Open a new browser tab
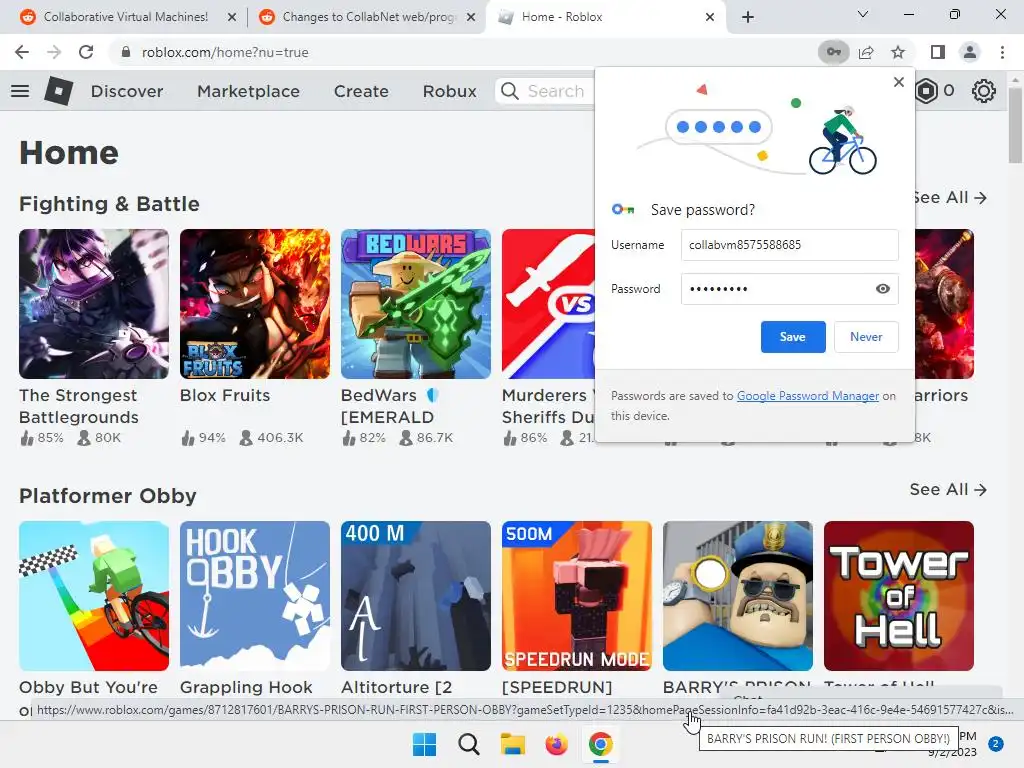 pos(748,17)
